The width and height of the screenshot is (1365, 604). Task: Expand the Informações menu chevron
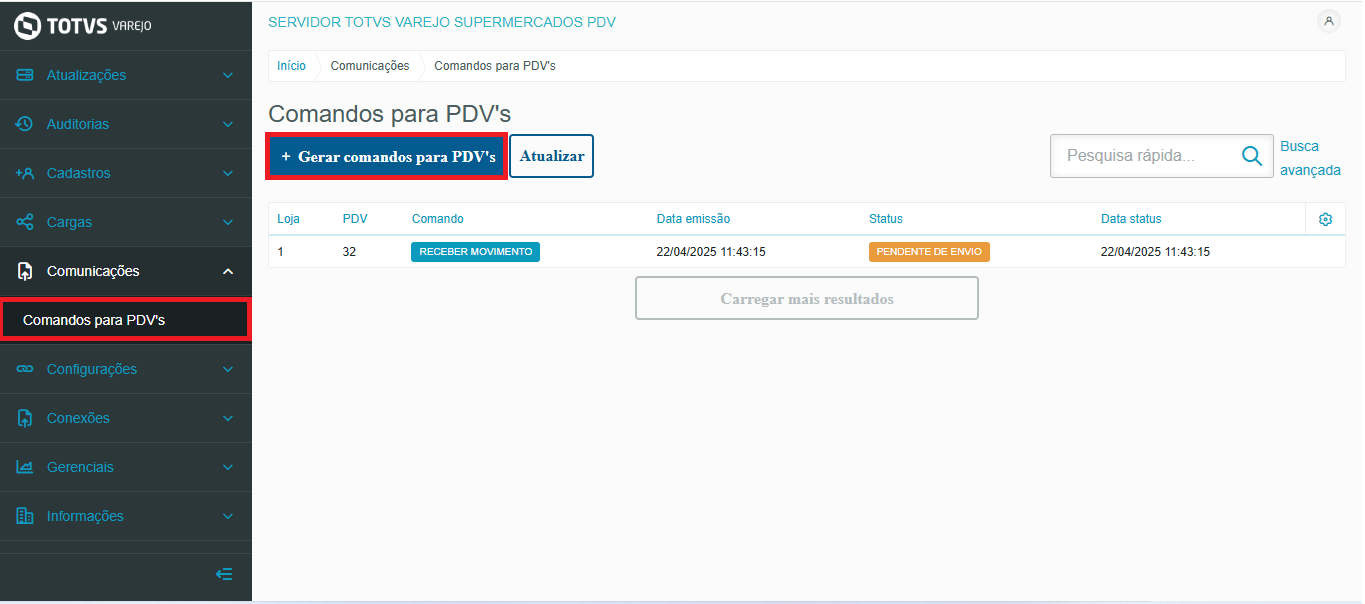(228, 517)
